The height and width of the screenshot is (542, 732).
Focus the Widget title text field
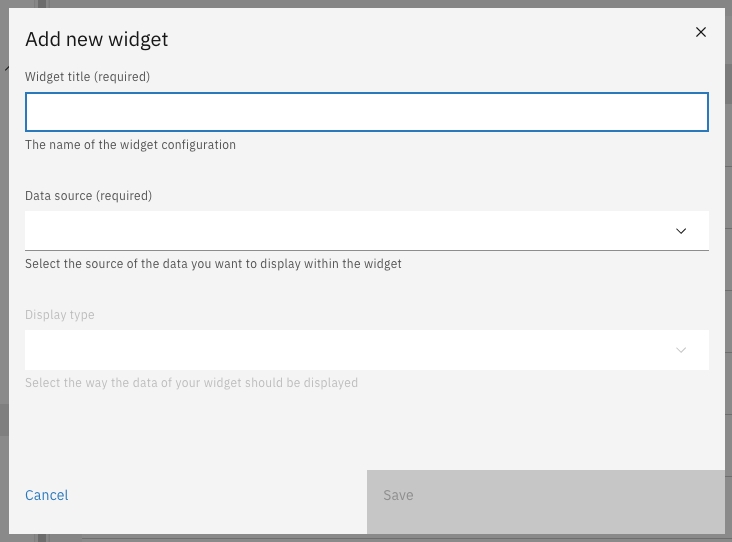[x=366, y=112]
